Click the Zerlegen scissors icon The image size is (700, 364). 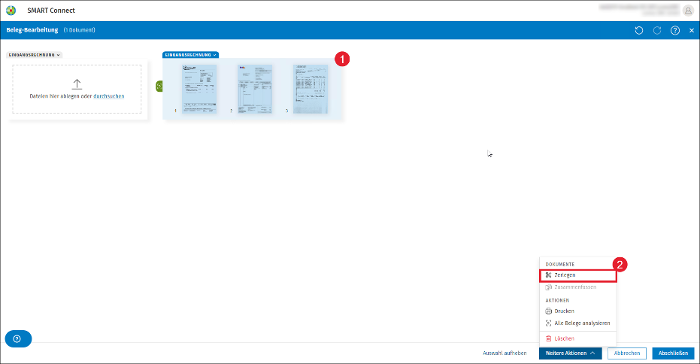[548, 275]
